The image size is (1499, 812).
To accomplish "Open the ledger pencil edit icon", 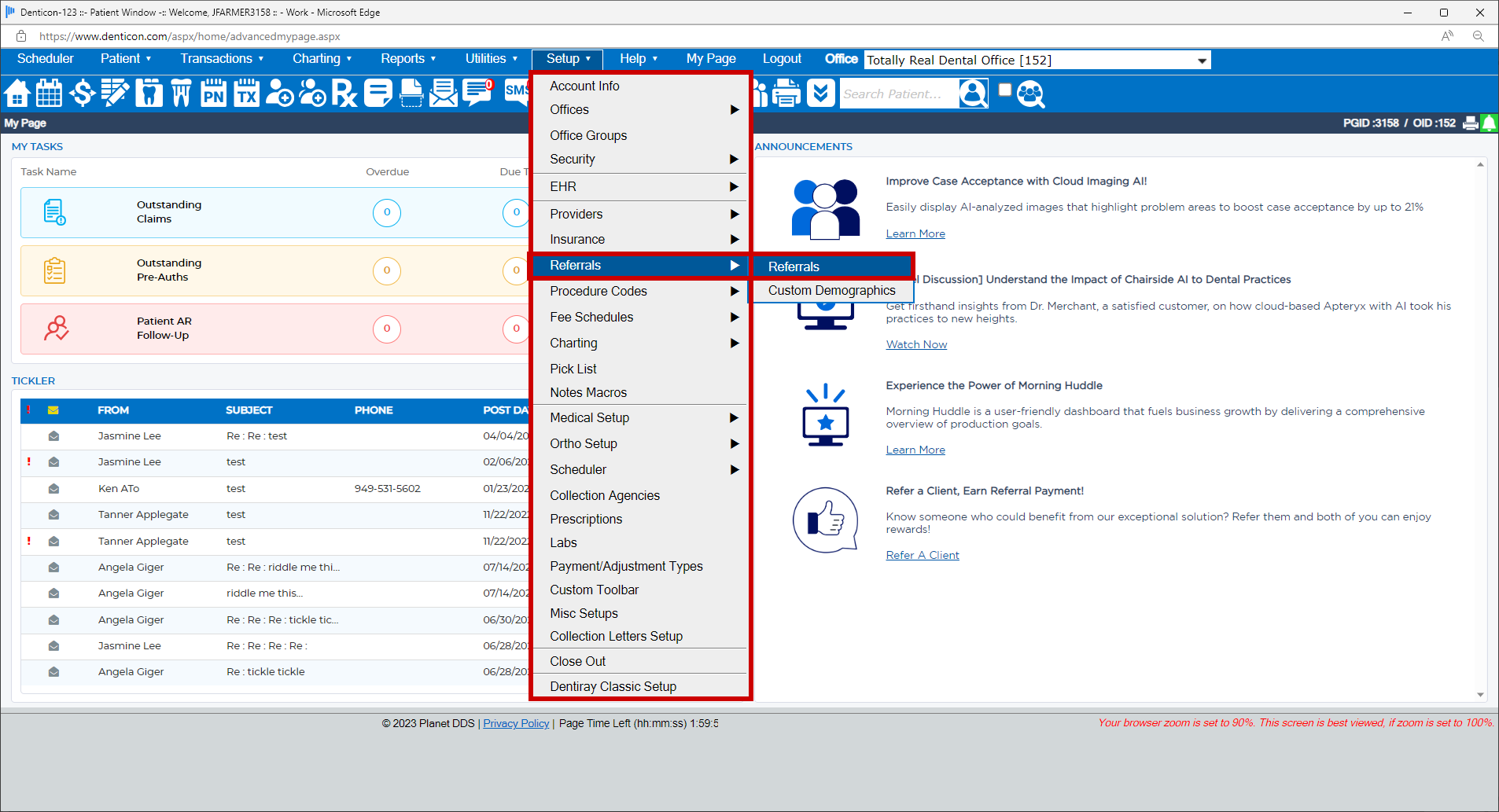I will point(115,94).
